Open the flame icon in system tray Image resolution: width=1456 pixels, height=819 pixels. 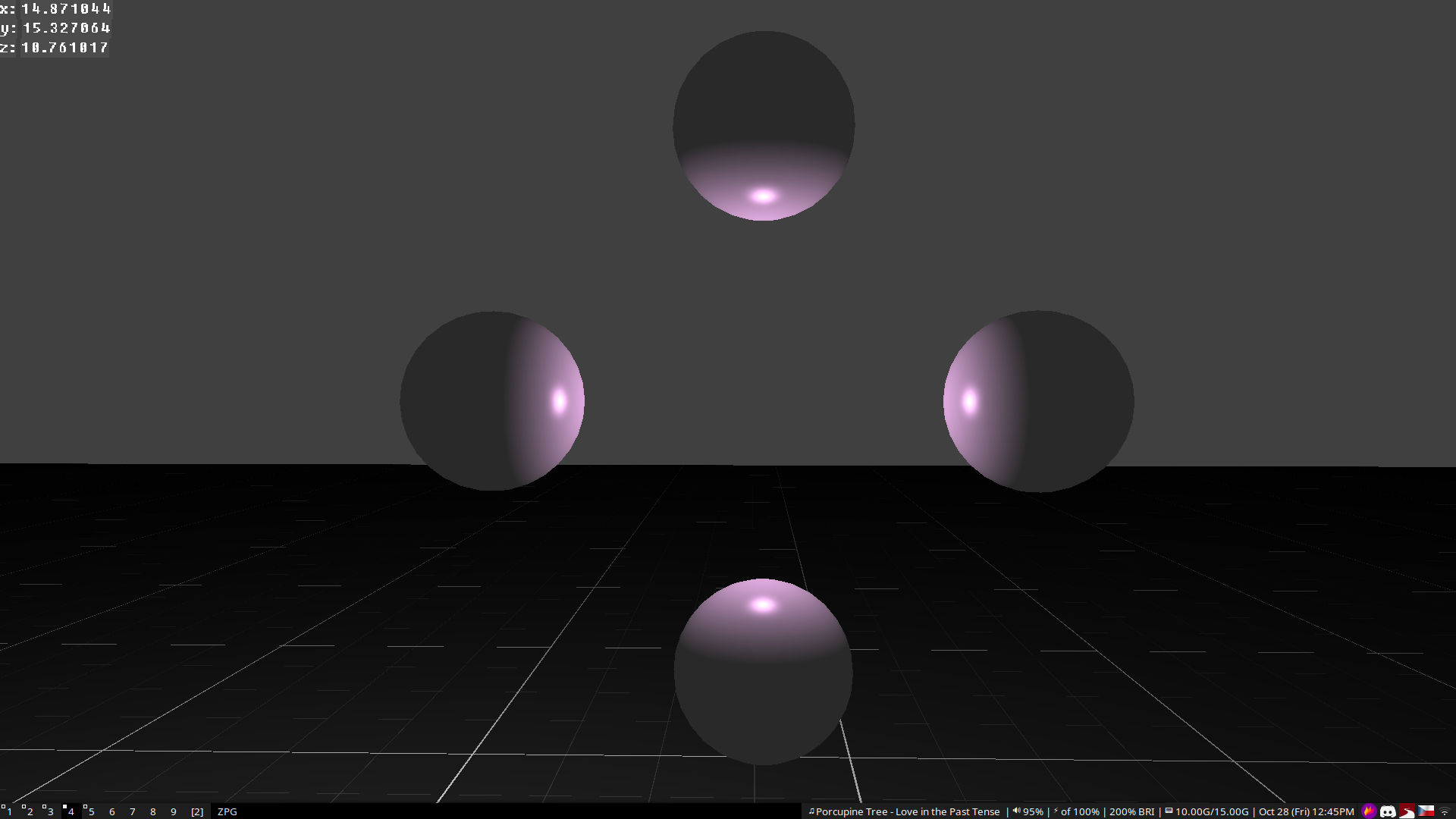[1369, 811]
